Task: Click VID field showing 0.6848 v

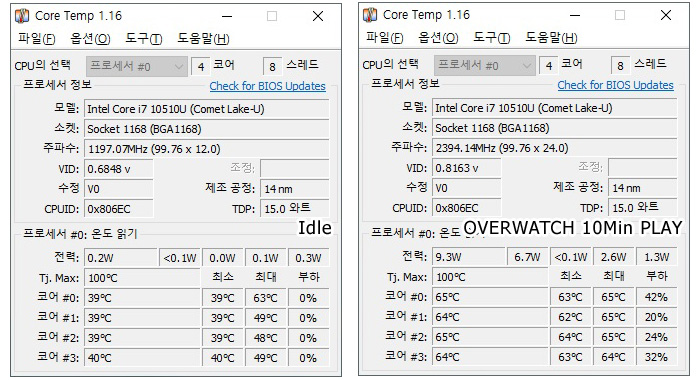Action: pos(119,169)
